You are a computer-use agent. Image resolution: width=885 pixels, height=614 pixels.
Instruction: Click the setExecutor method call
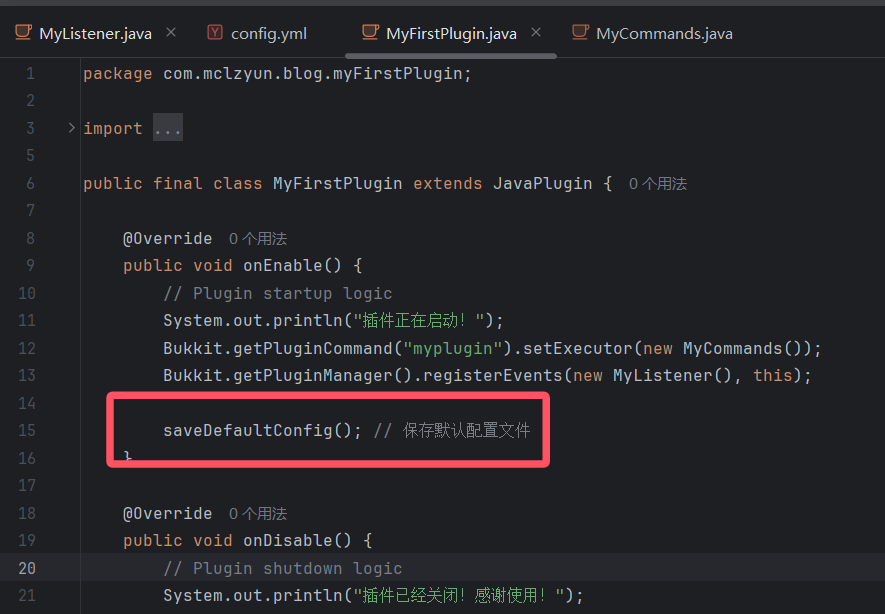point(577,348)
